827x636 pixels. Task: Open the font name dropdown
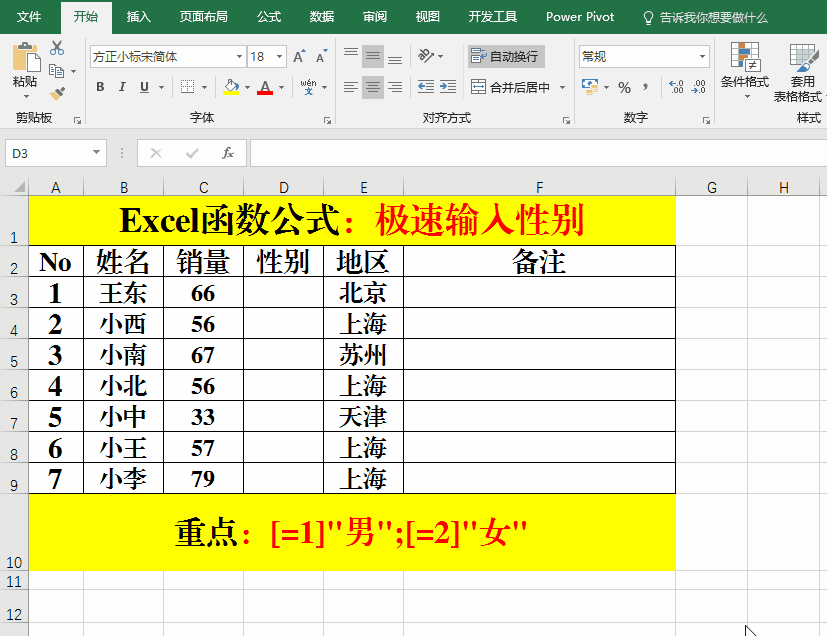coord(239,57)
